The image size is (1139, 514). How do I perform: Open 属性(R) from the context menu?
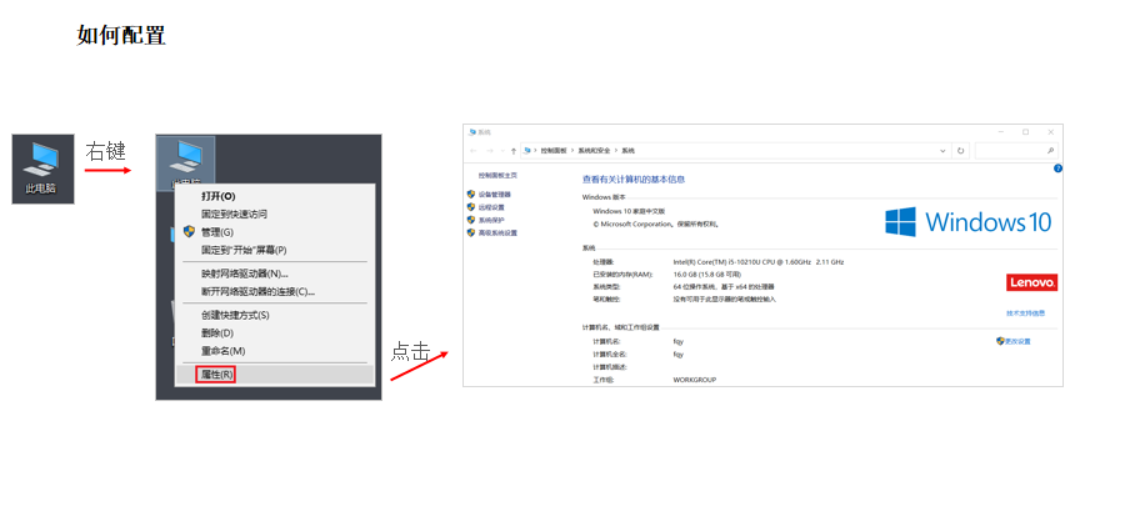pyautogui.click(x=275, y=375)
